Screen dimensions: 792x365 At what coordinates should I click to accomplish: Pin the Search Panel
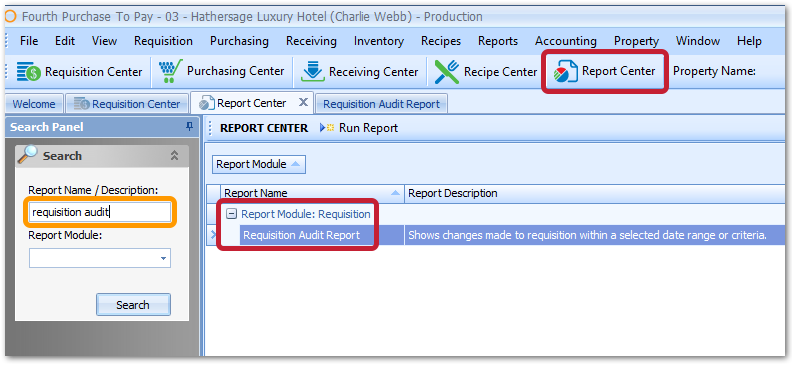(x=190, y=127)
